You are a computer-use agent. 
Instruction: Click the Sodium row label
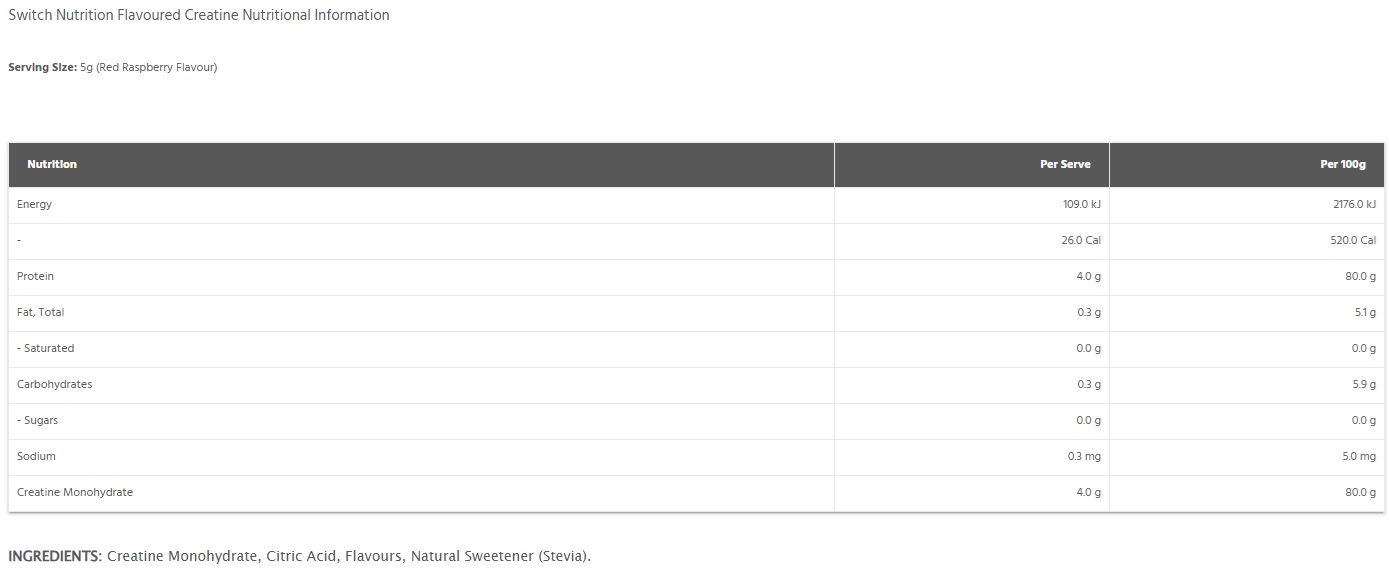click(x=36, y=456)
